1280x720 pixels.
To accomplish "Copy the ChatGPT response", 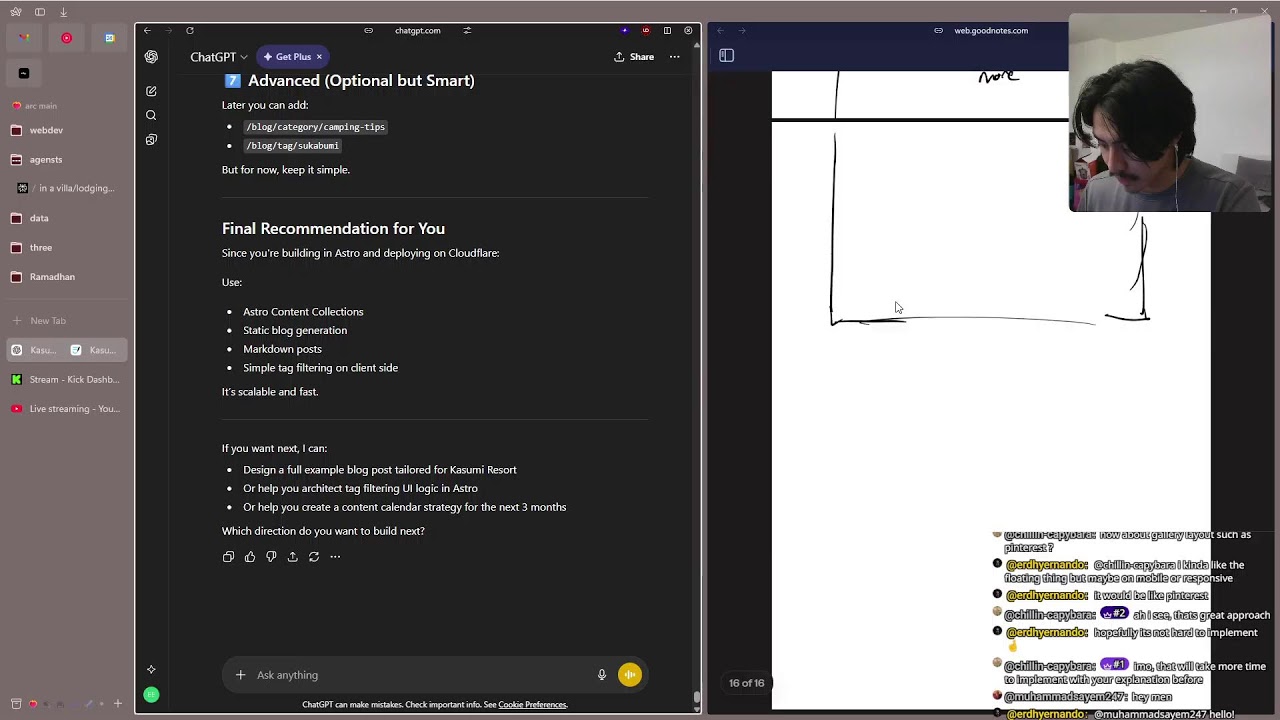I will [x=228, y=557].
